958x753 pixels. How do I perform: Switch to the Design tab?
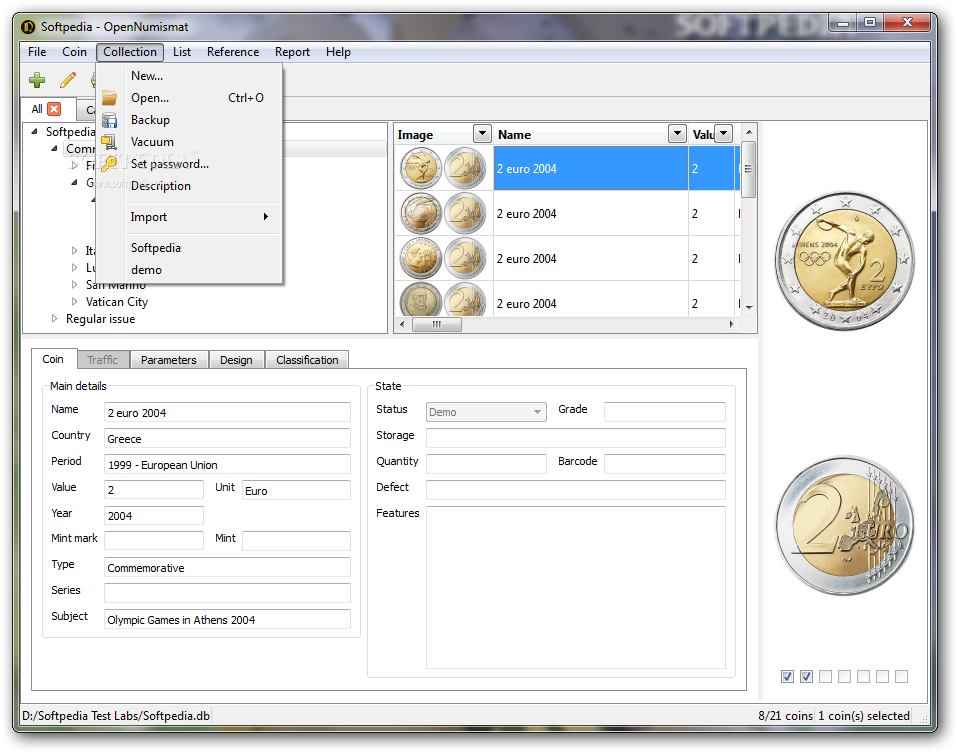236,360
